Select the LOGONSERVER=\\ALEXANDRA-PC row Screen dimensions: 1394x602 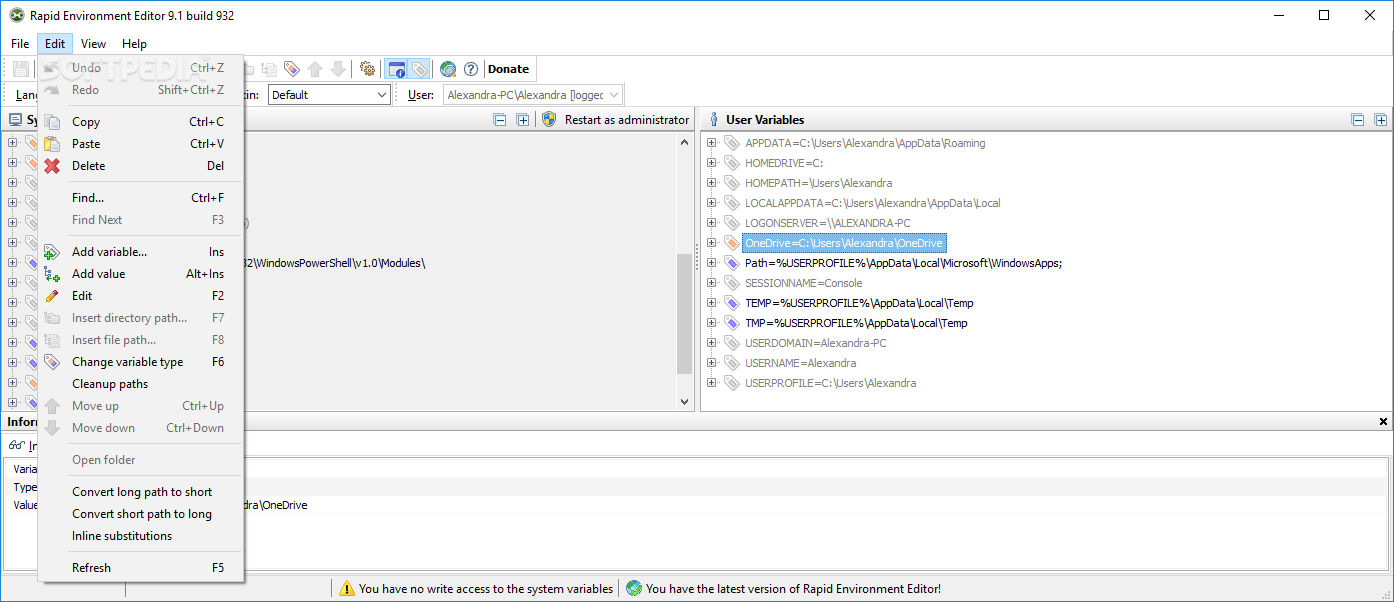point(827,223)
